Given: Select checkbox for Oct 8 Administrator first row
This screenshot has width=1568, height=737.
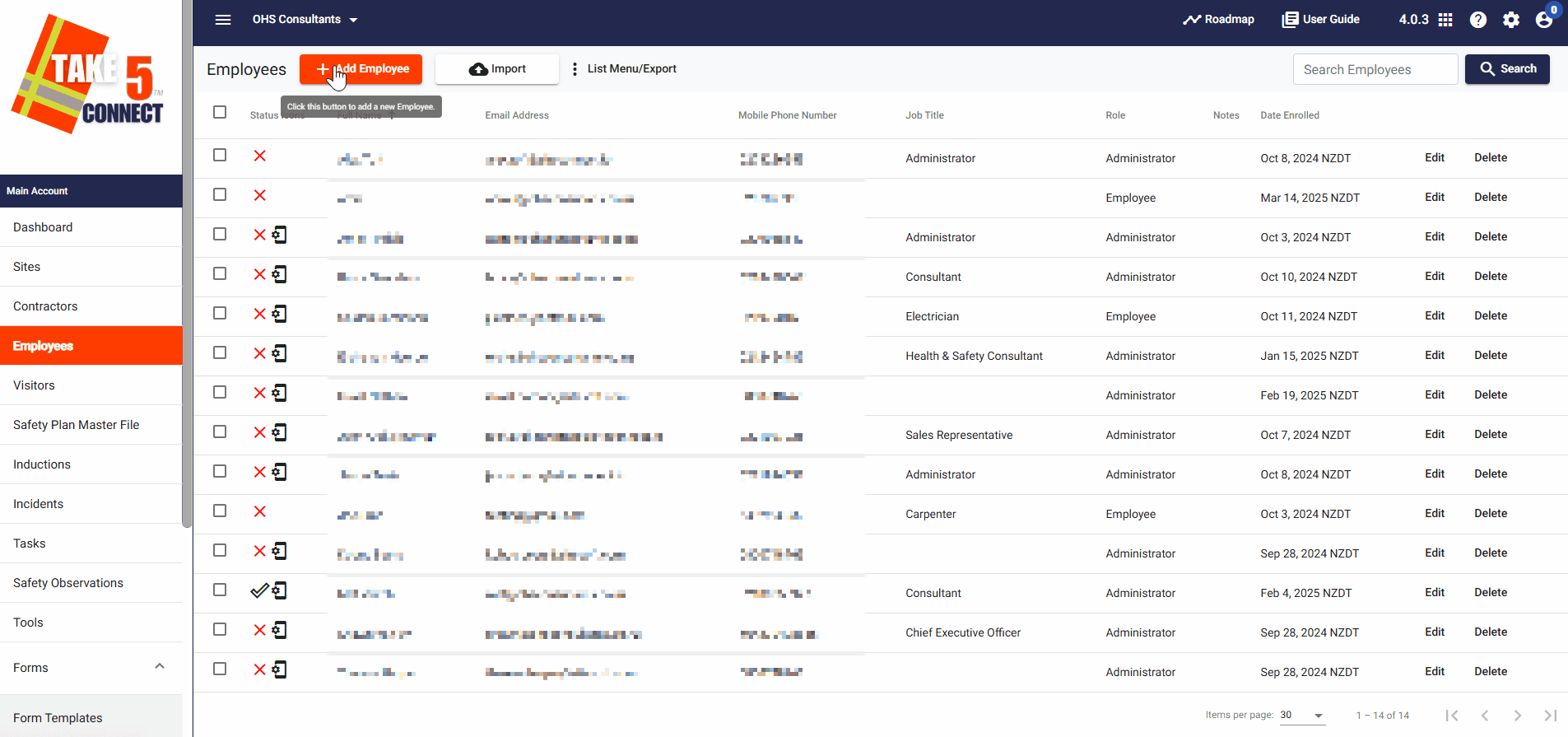Looking at the screenshot, I should click(x=220, y=155).
